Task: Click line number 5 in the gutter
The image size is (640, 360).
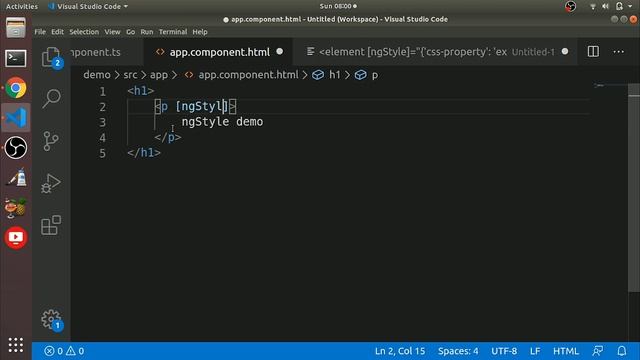Action: pyautogui.click(x=102, y=153)
